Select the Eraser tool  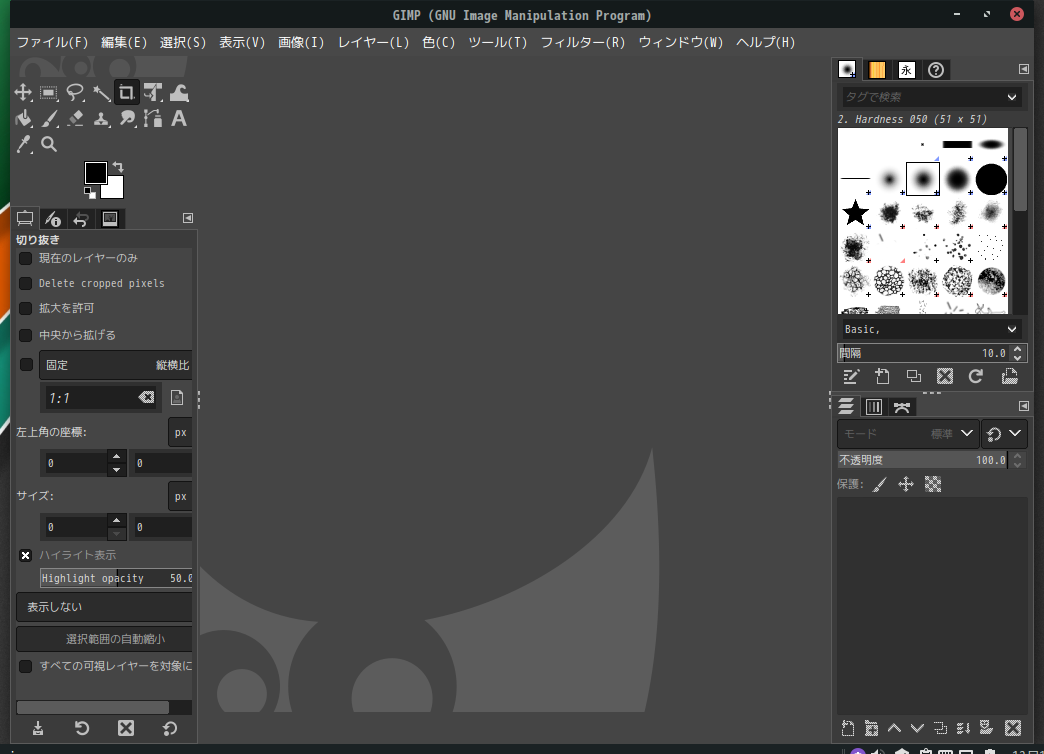click(x=75, y=119)
